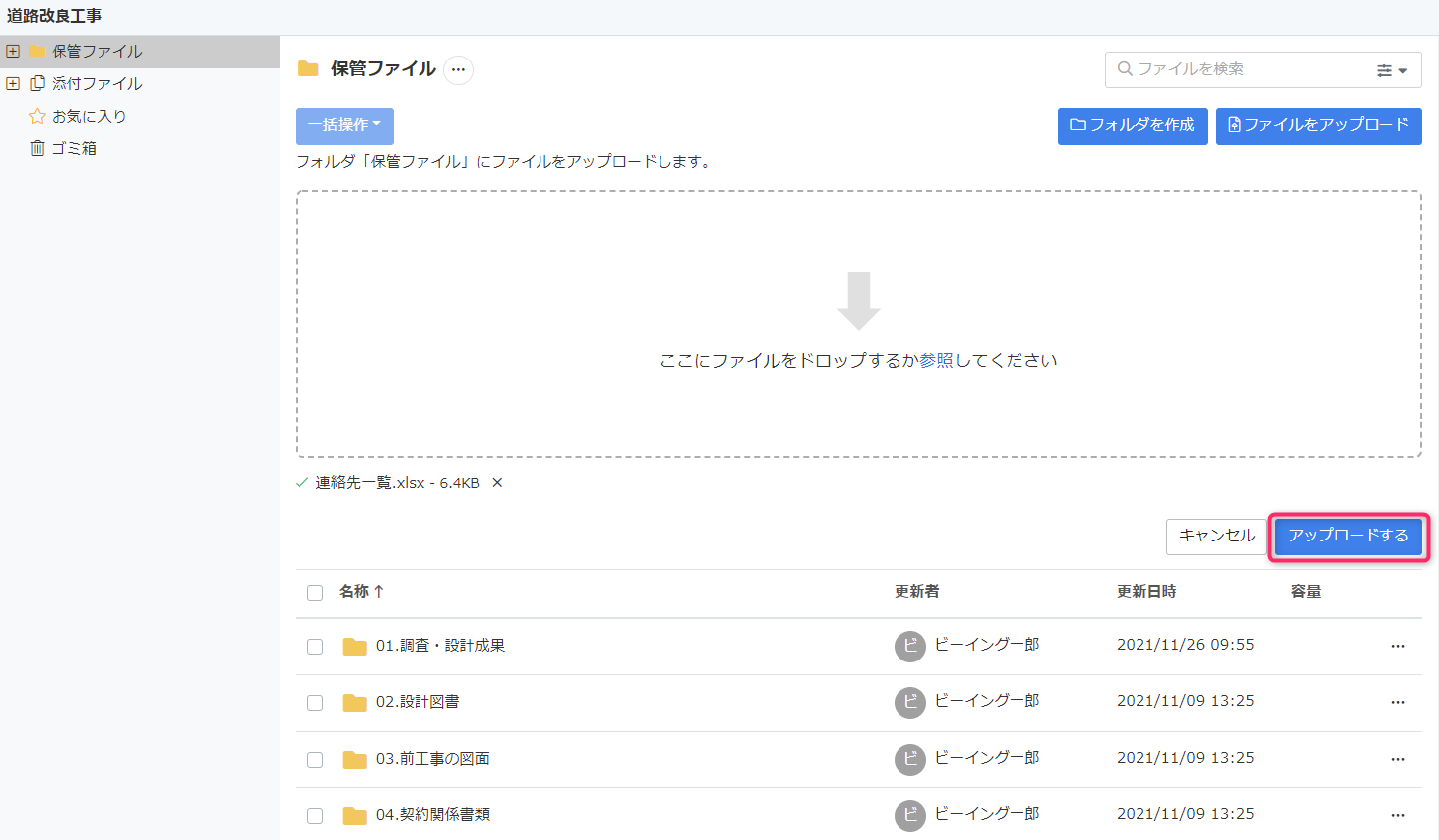Check the 04.契約関係書類 checkbox

pyautogui.click(x=315, y=816)
